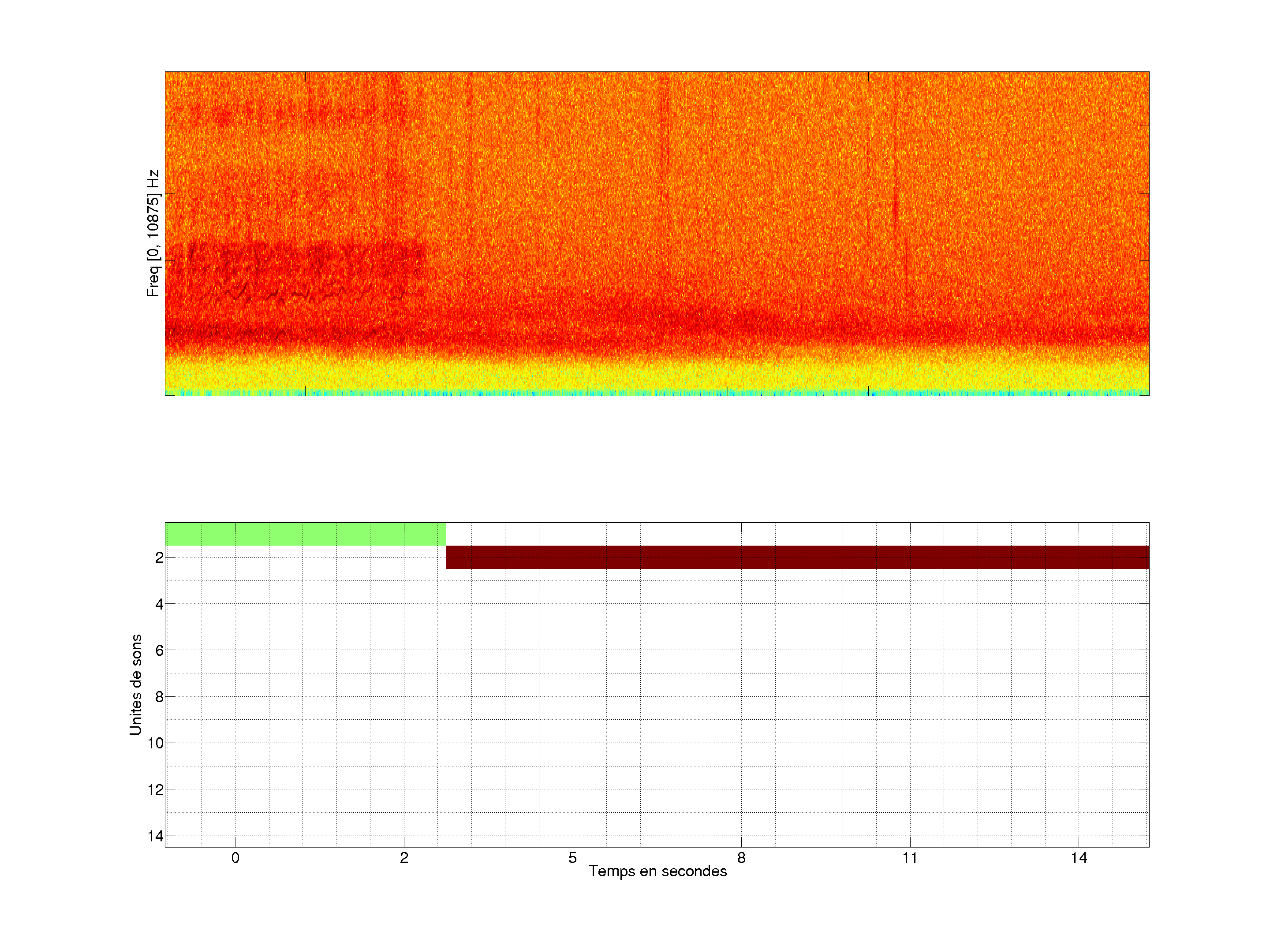Click the lower plot's x-axis tick label 14

tap(1079, 858)
